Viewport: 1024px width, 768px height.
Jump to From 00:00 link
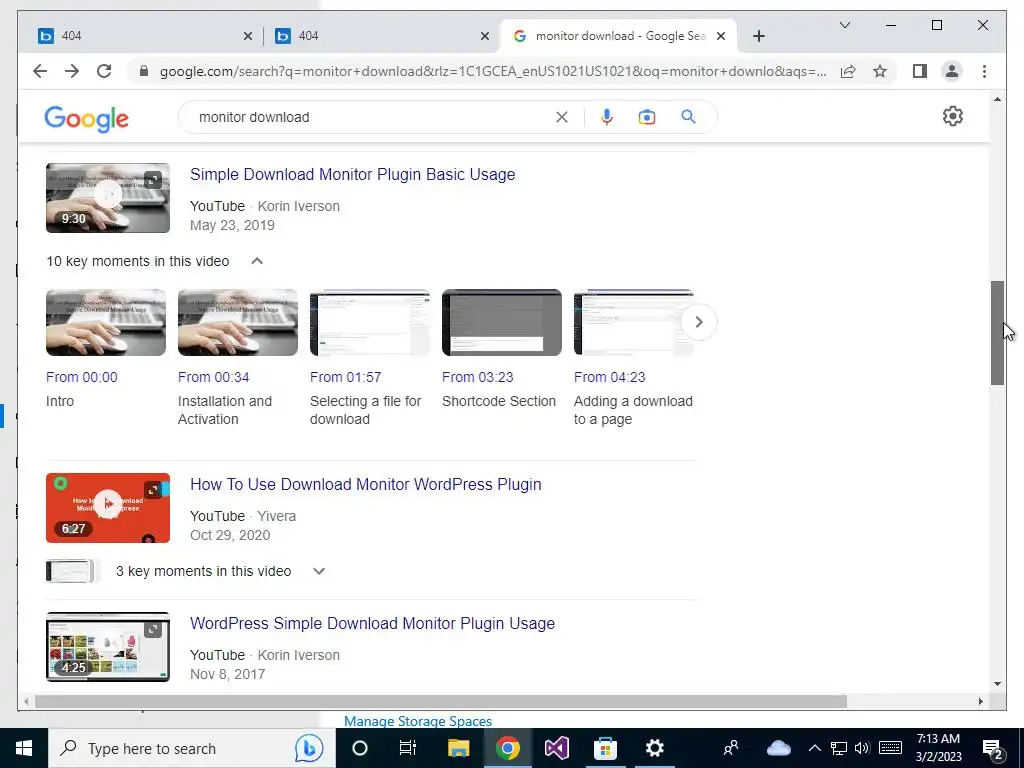point(82,377)
